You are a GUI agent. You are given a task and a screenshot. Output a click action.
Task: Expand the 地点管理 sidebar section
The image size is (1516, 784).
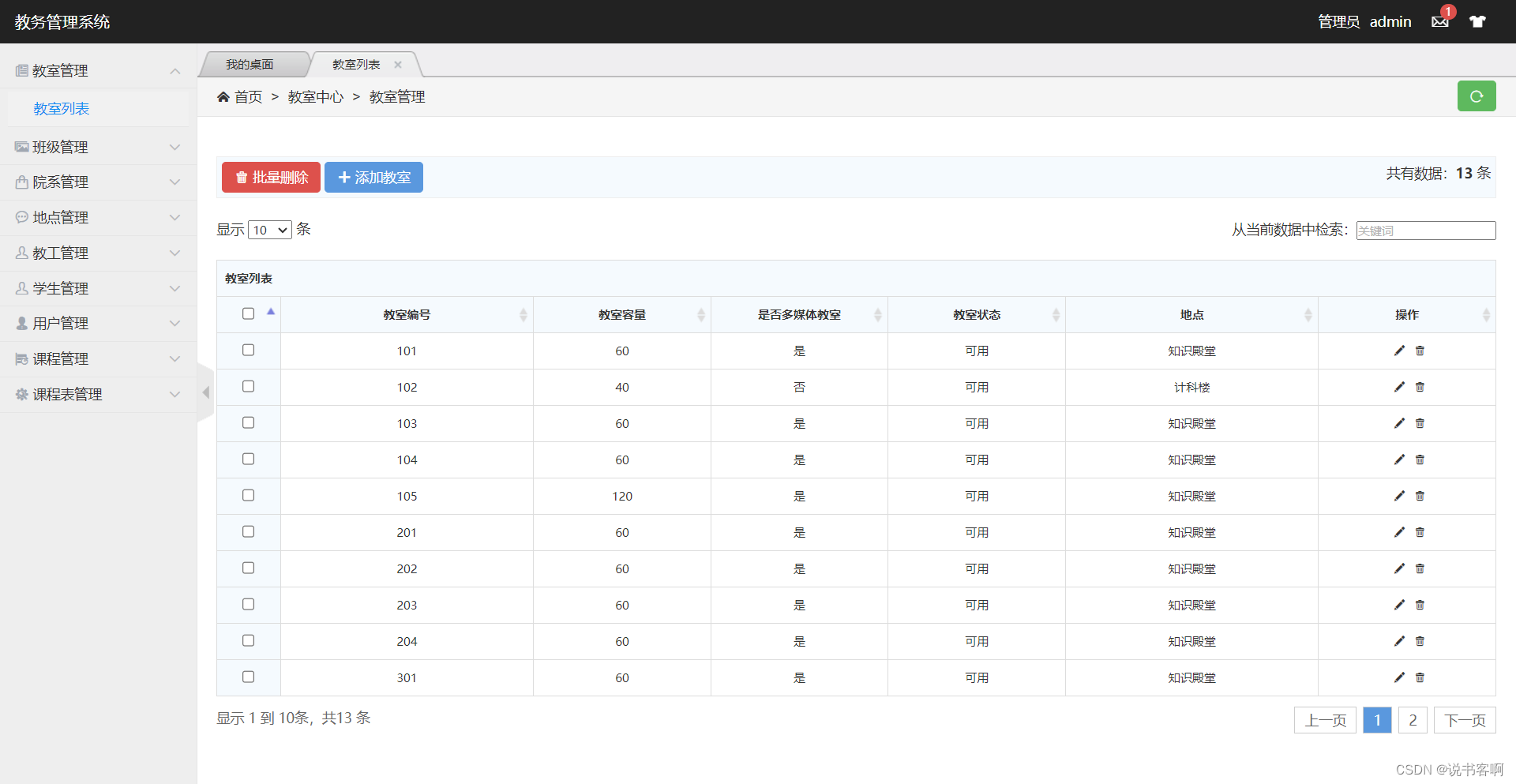click(x=98, y=217)
